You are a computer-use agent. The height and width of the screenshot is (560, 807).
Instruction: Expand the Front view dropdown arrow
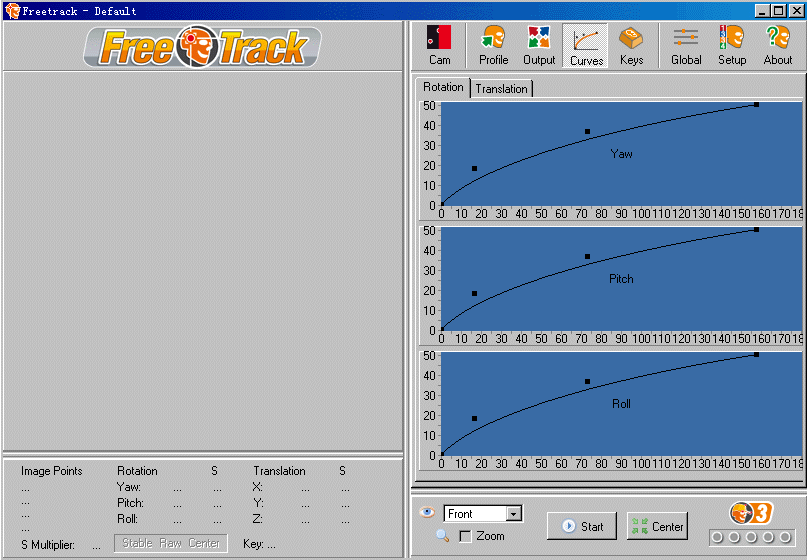[513, 514]
